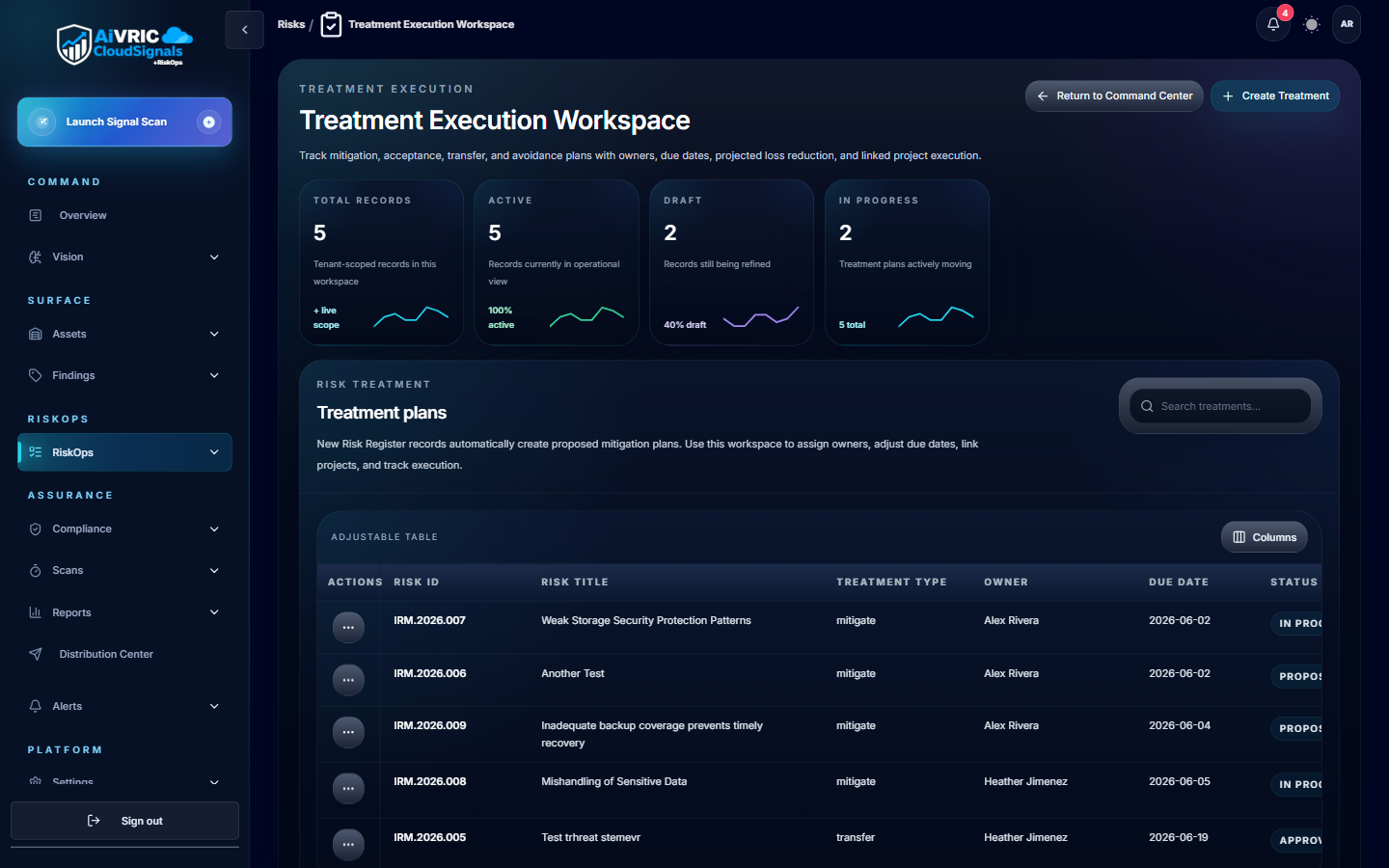Click Create Treatment button
The height and width of the screenshot is (868, 1389).
pyautogui.click(x=1275, y=95)
